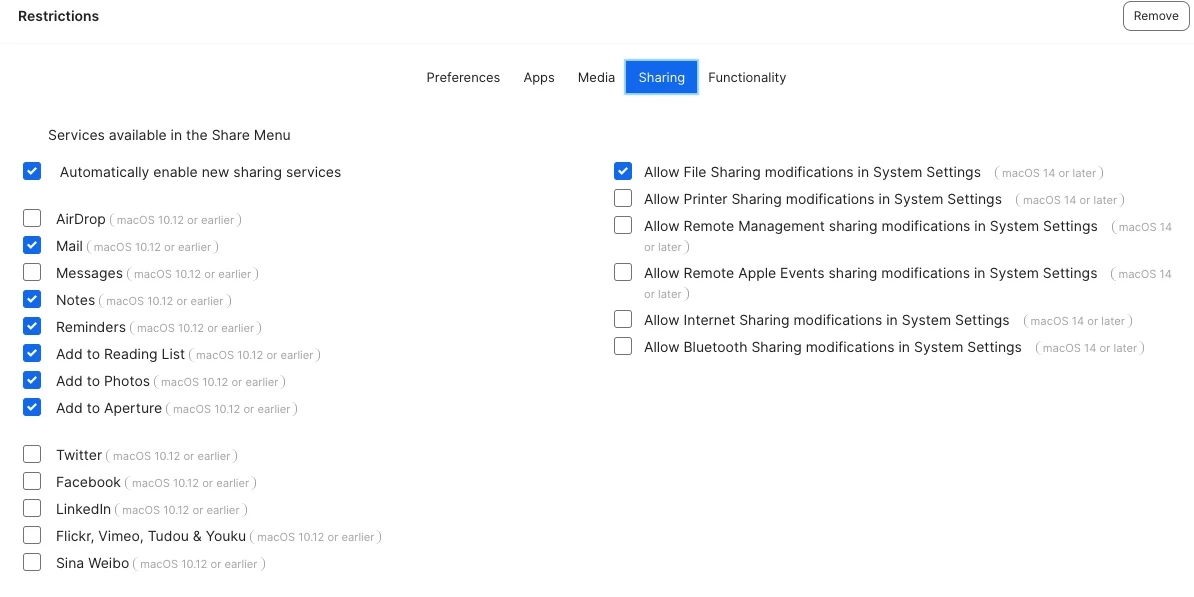Check the LinkedIn checkbox
Viewport: 1194px width, 597px height.
click(x=32, y=509)
